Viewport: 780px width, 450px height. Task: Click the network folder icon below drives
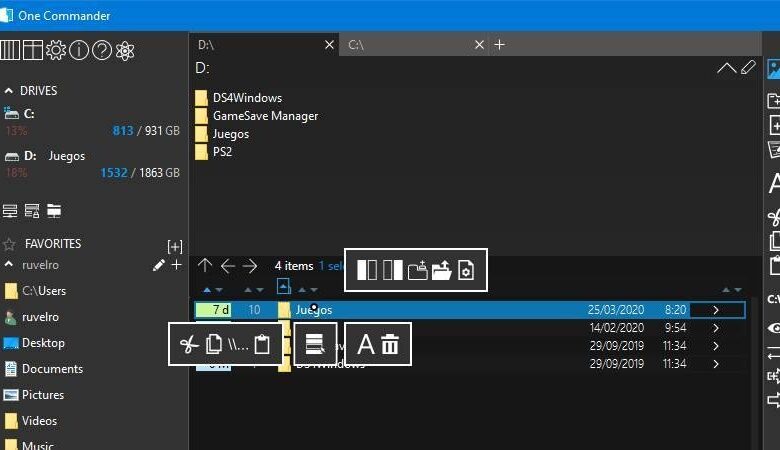coord(54,211)
